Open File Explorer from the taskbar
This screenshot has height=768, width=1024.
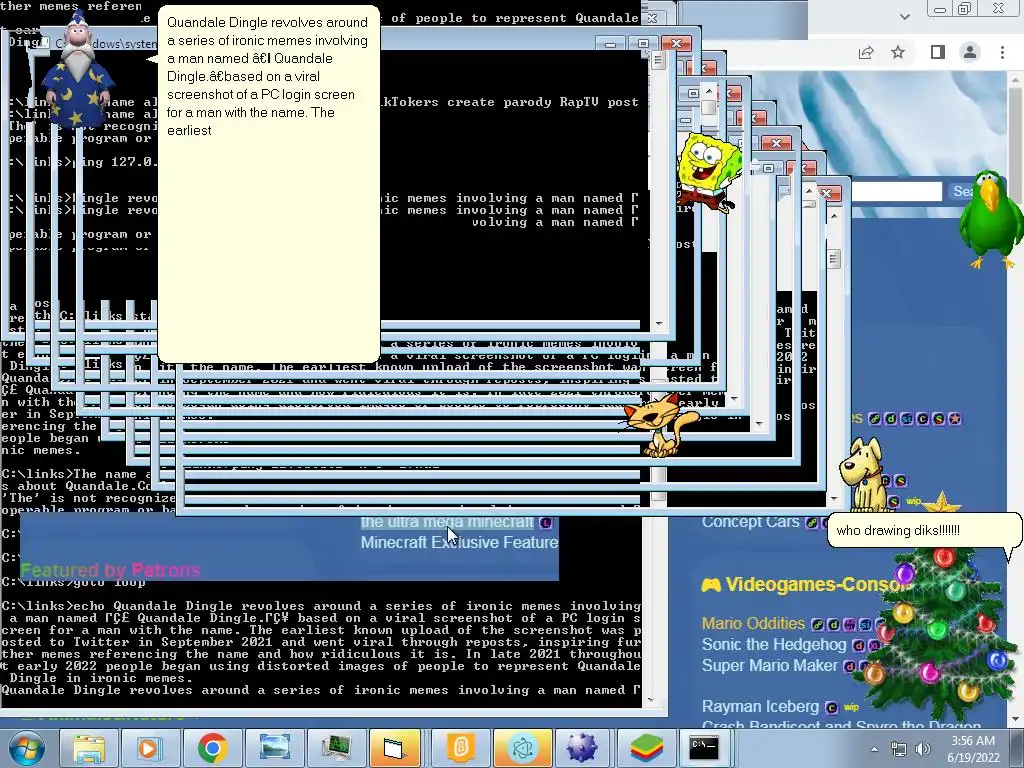[x=89, y=748]
